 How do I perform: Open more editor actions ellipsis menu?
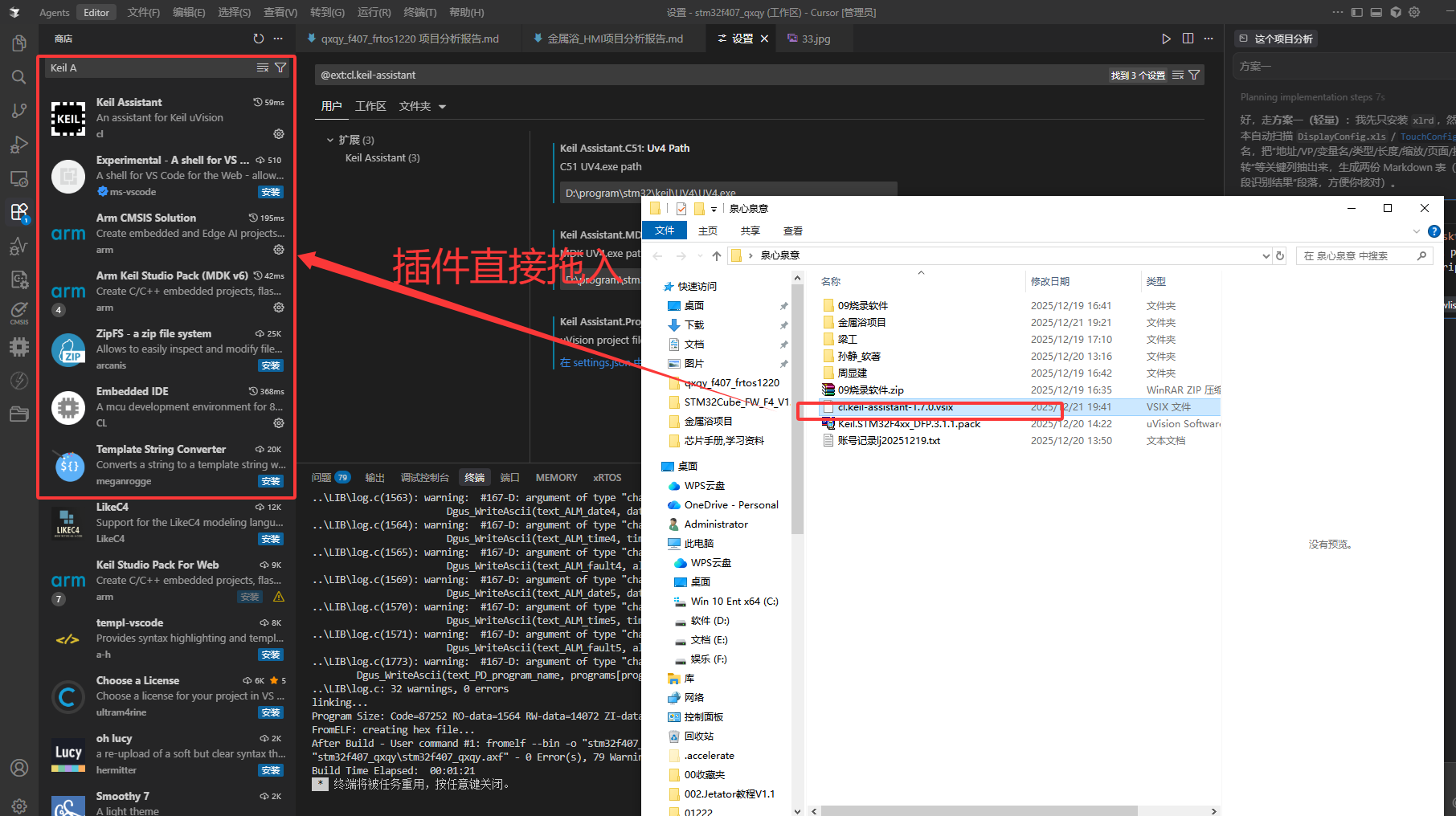coord(1209,39)
